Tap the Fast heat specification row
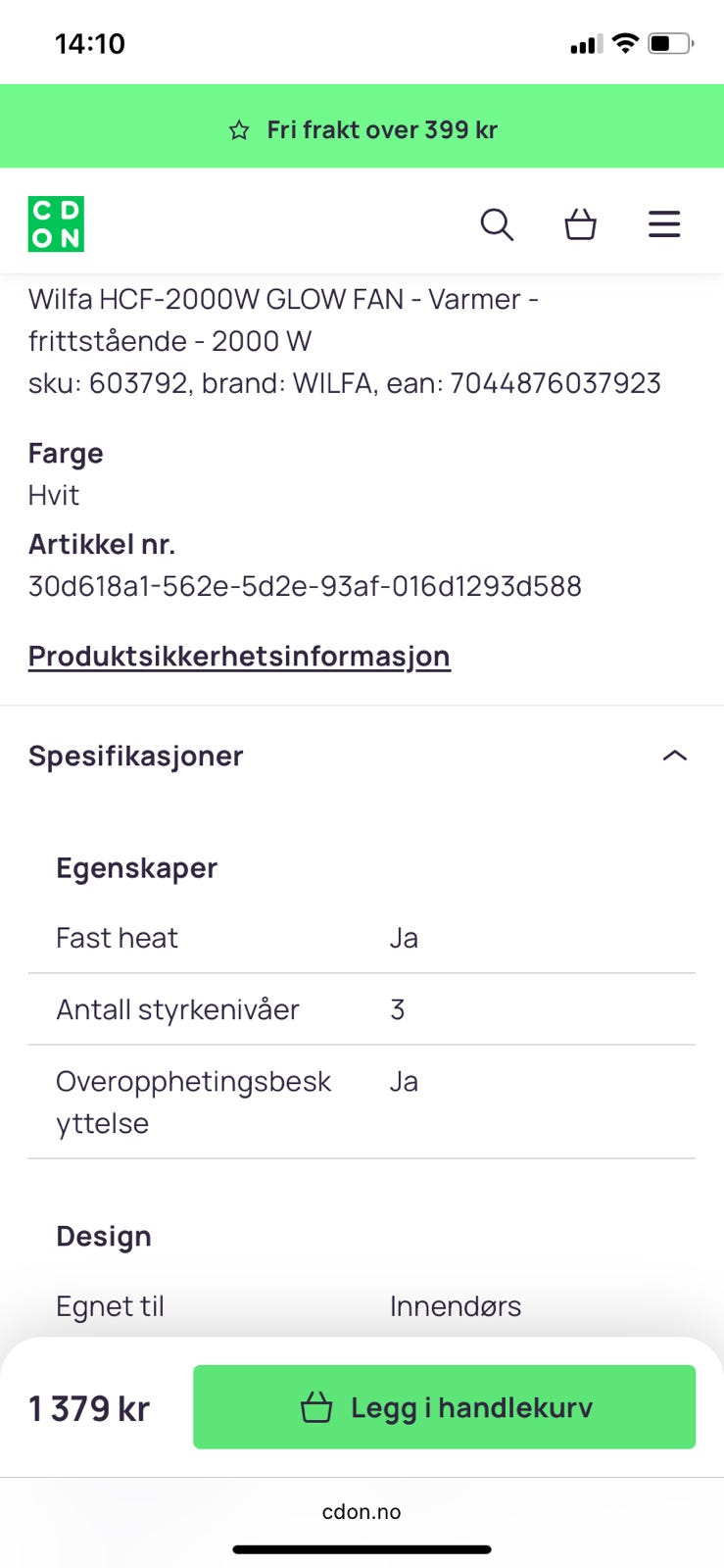Screen dimensions: 724x1568 point(362,938)
